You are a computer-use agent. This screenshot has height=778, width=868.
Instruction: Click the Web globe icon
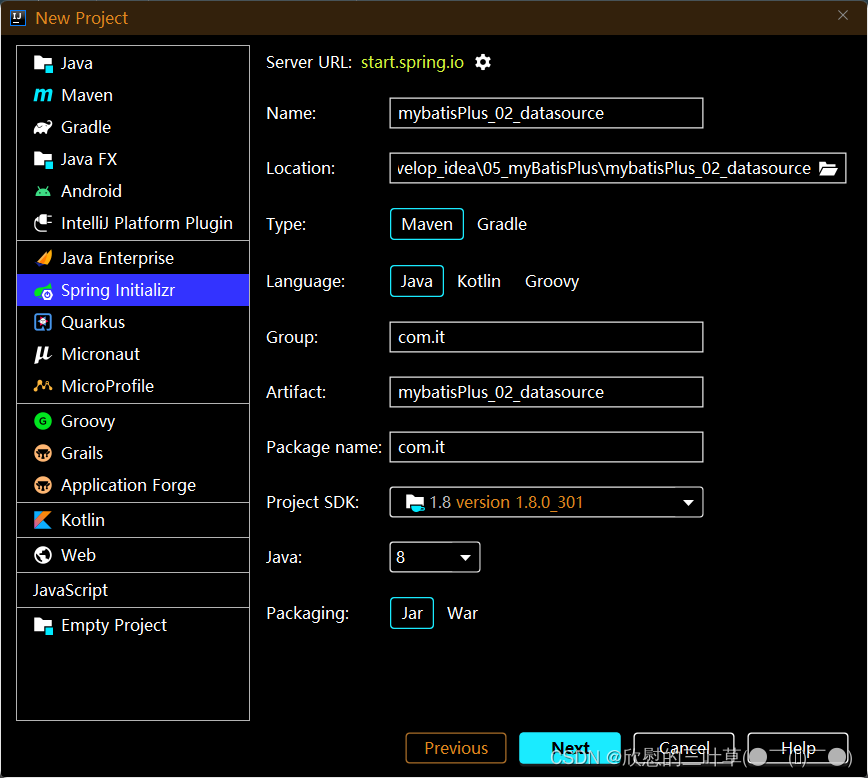43,555
